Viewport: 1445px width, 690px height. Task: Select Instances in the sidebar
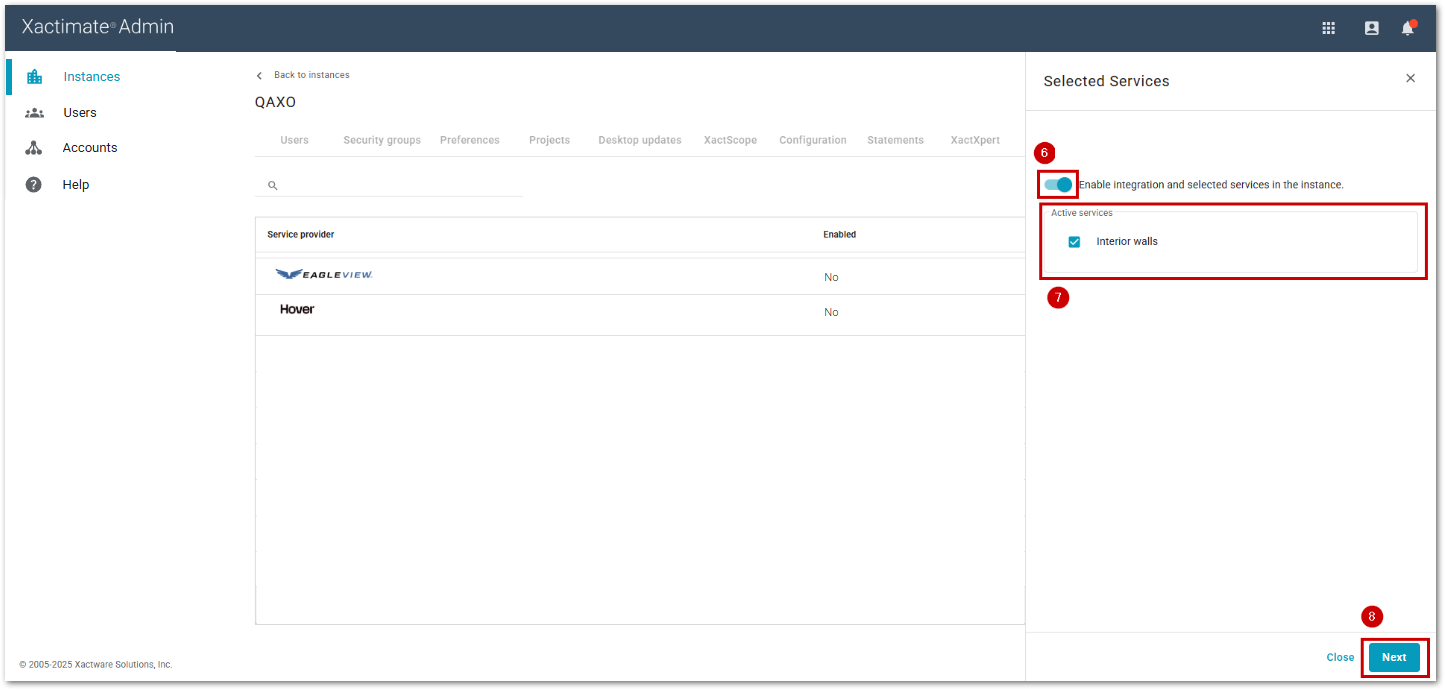(x=92, y=77)
